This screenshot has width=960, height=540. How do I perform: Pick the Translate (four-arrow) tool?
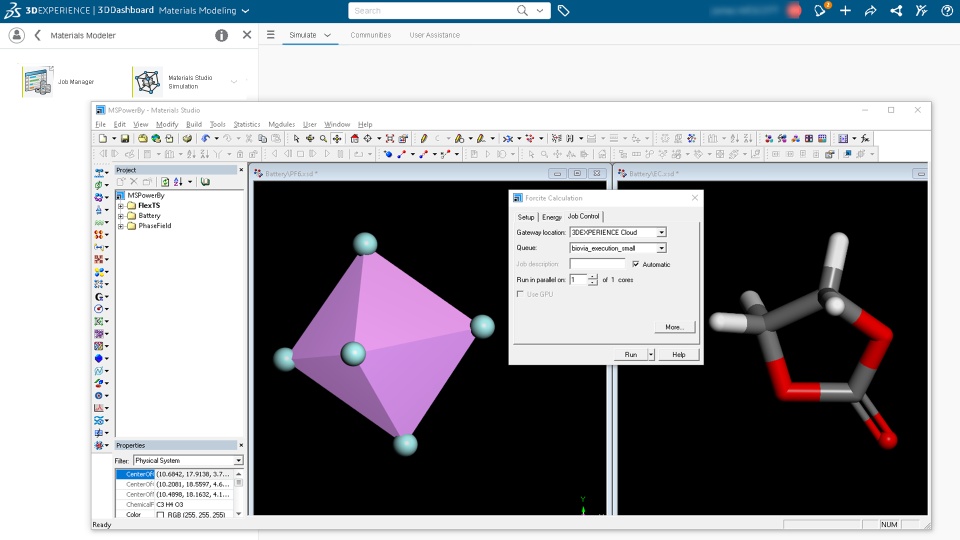[x=337, y=139]
